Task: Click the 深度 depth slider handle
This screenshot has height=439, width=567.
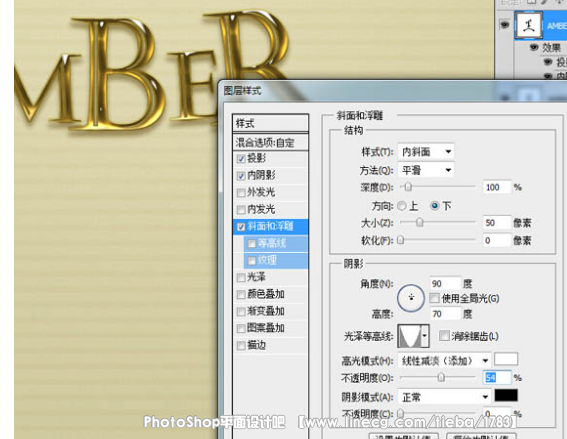Action: (x=408, y=187)
